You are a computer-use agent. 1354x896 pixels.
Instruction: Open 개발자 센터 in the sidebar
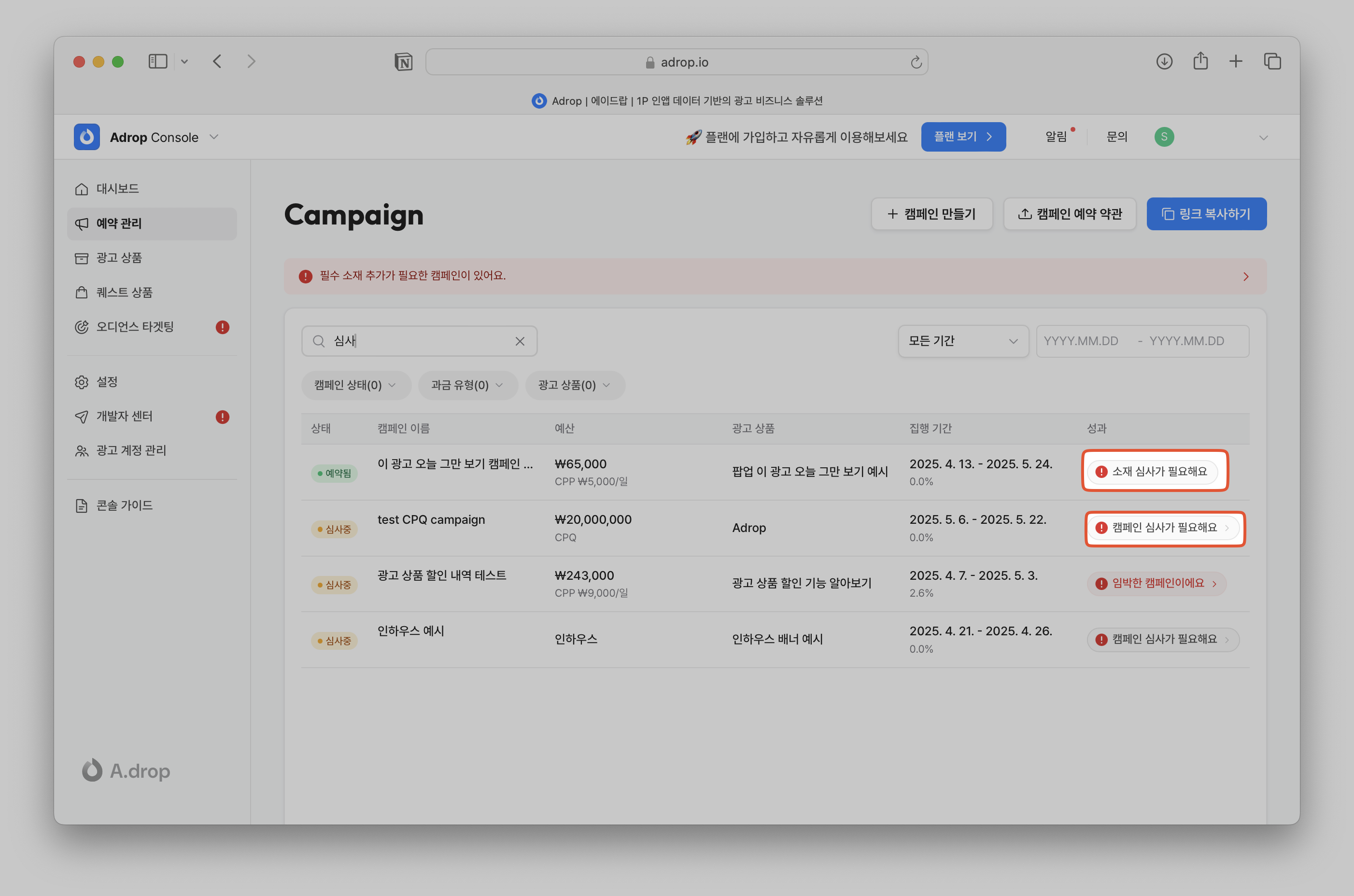pos(125,416)
